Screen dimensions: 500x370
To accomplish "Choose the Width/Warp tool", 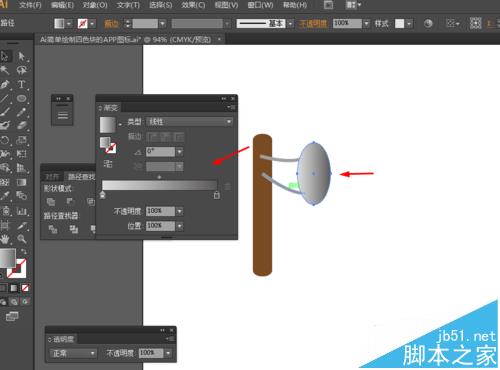I will [x=5, y=154].
